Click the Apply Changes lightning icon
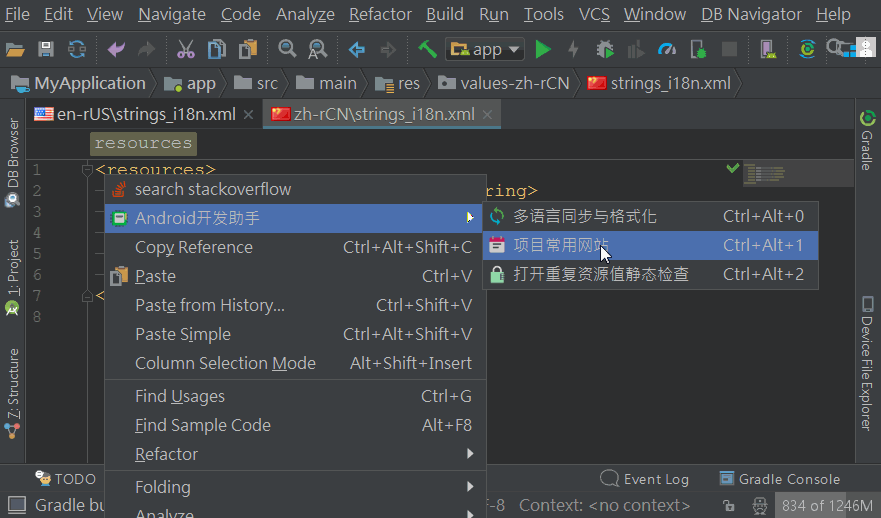881x518 pixels. click(574, 50)
